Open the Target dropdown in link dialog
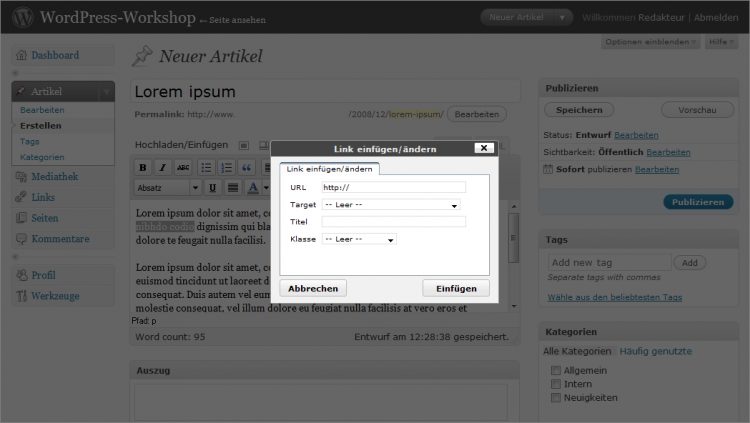The width and height of the screenshot is (750, 423). point(391,205)
